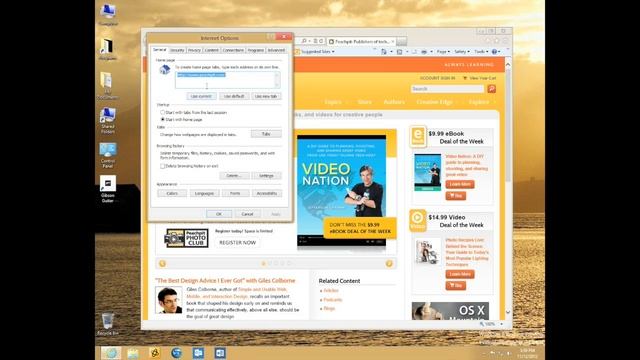Switch to the Privacy tab
Screen dimensions: 640x360
194,50
